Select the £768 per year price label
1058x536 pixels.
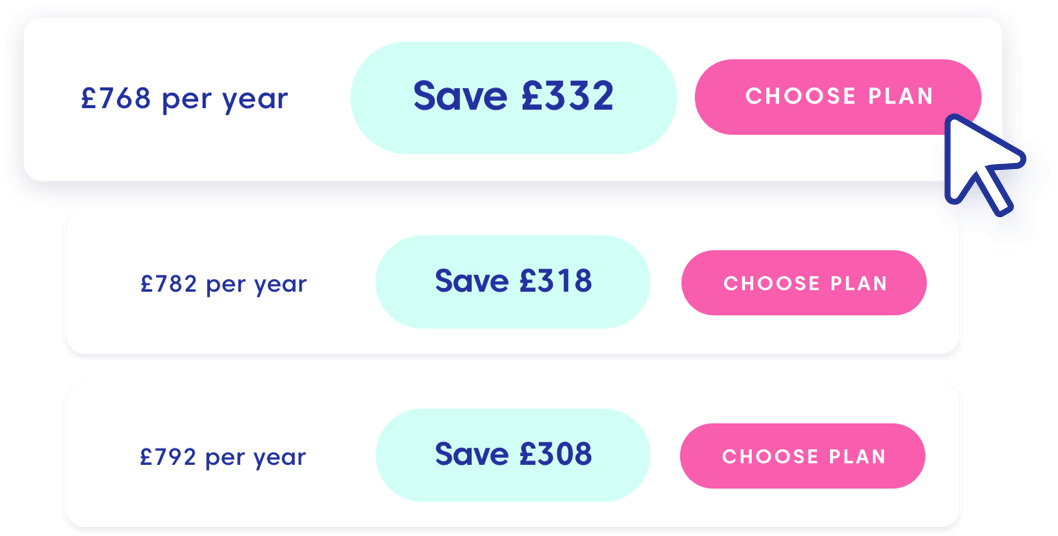pos(184,99)
